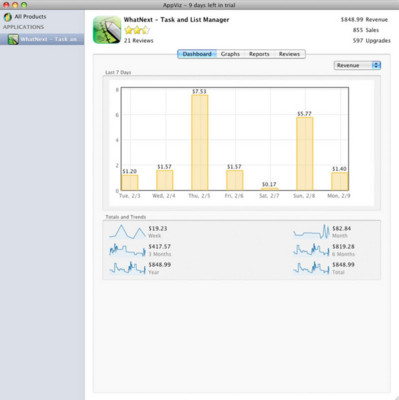Click the $848.99 Revenue summary
Viewport: 399px width, 400px height.
coord(364,20)
